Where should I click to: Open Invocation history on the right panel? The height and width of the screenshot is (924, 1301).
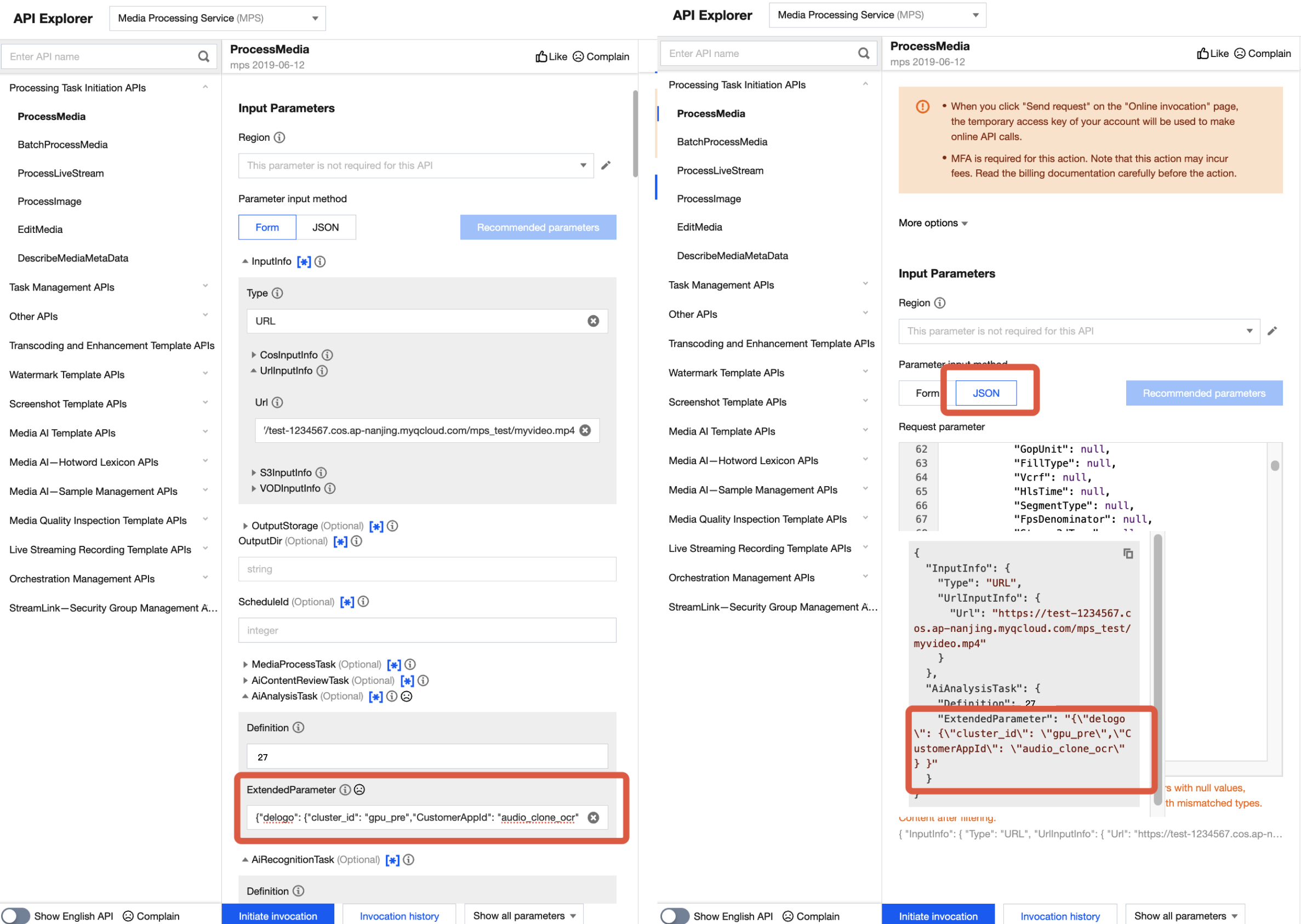point(1059,915)
